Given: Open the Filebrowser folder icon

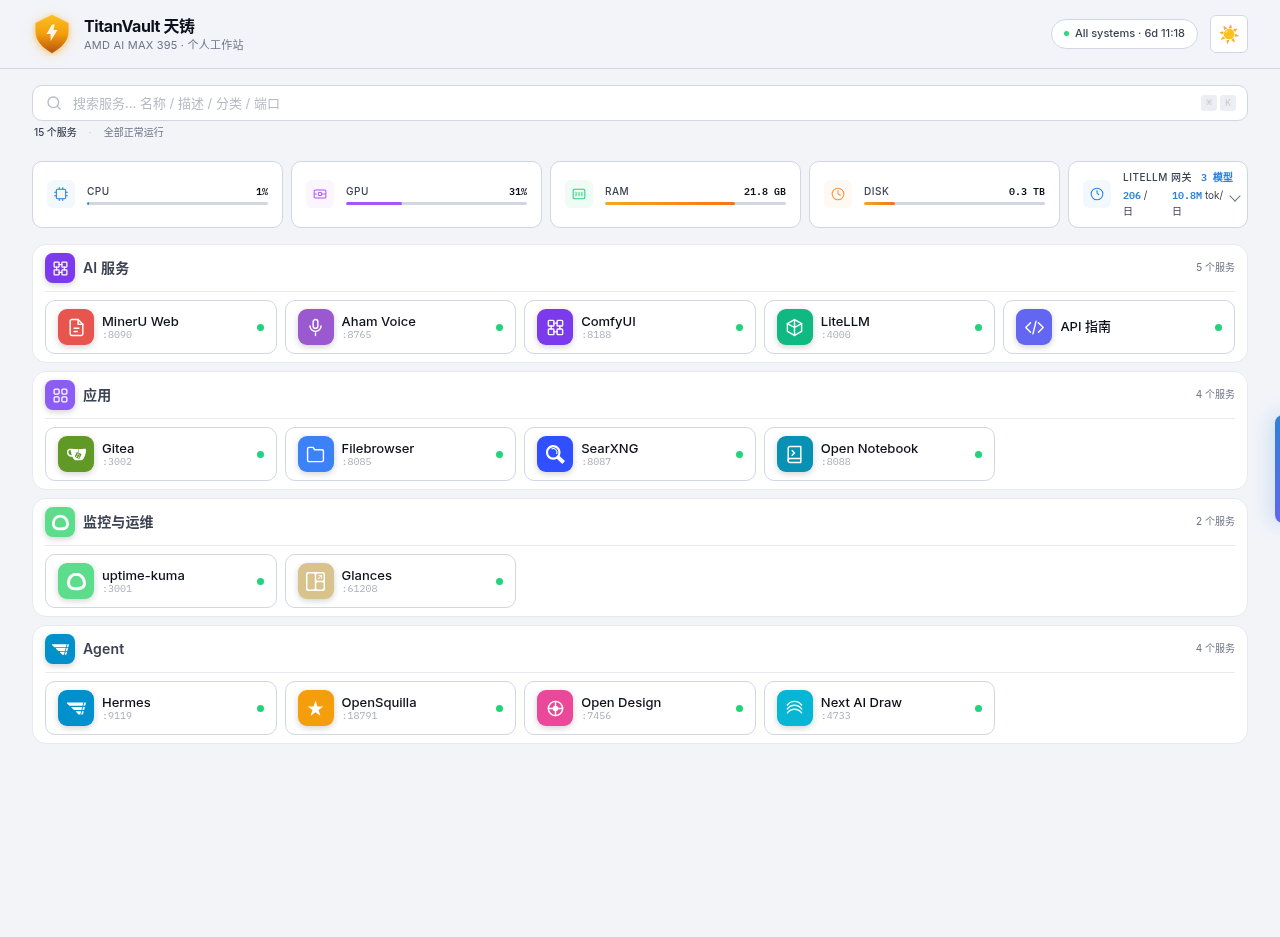Looking at the screenshot, I should [x=316, y=454].
